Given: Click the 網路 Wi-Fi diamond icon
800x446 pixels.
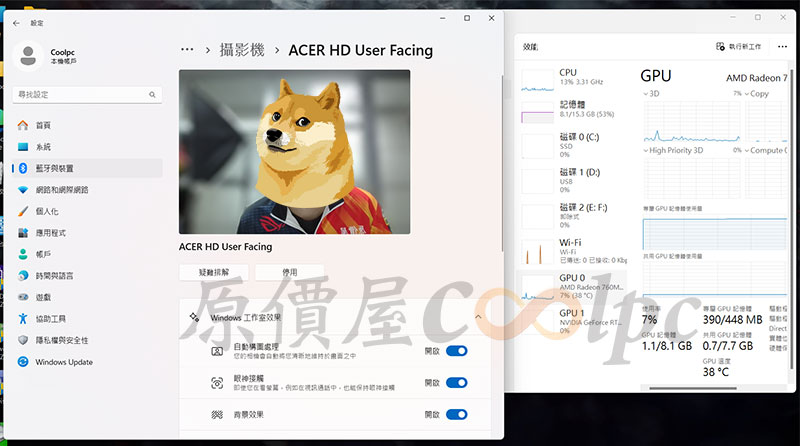Looking at the screenshot, I should [23, 190].
